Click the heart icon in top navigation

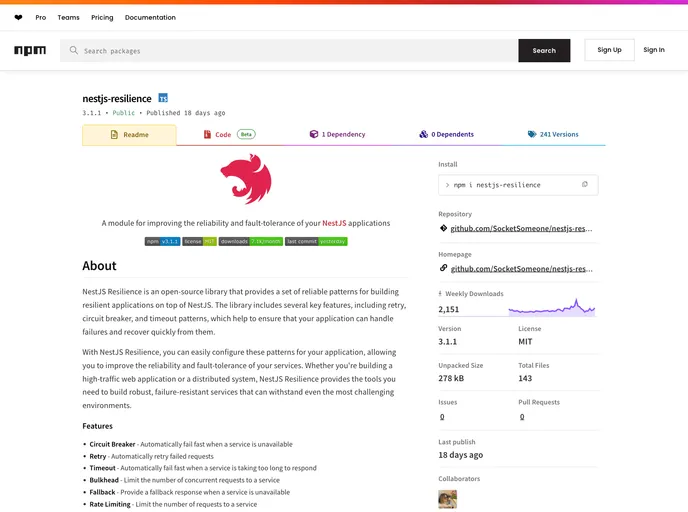tap(18, 18)
